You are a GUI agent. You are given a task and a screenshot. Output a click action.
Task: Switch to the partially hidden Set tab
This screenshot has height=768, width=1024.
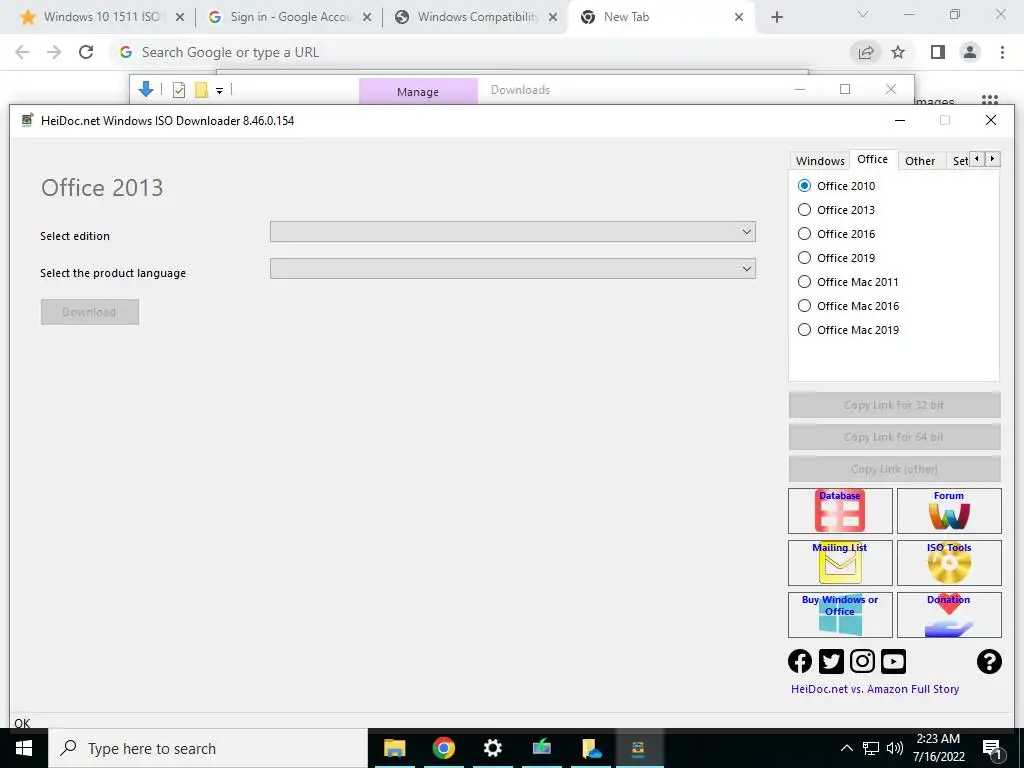959,161
